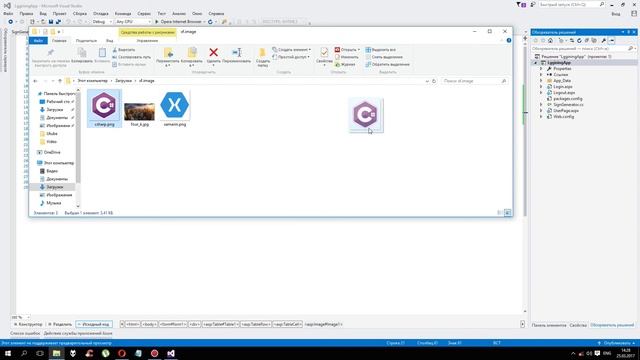640x360 pixels.
Task: Click wrench Properties icon in Solution Explorer toolbar
Action: [604, 40]
